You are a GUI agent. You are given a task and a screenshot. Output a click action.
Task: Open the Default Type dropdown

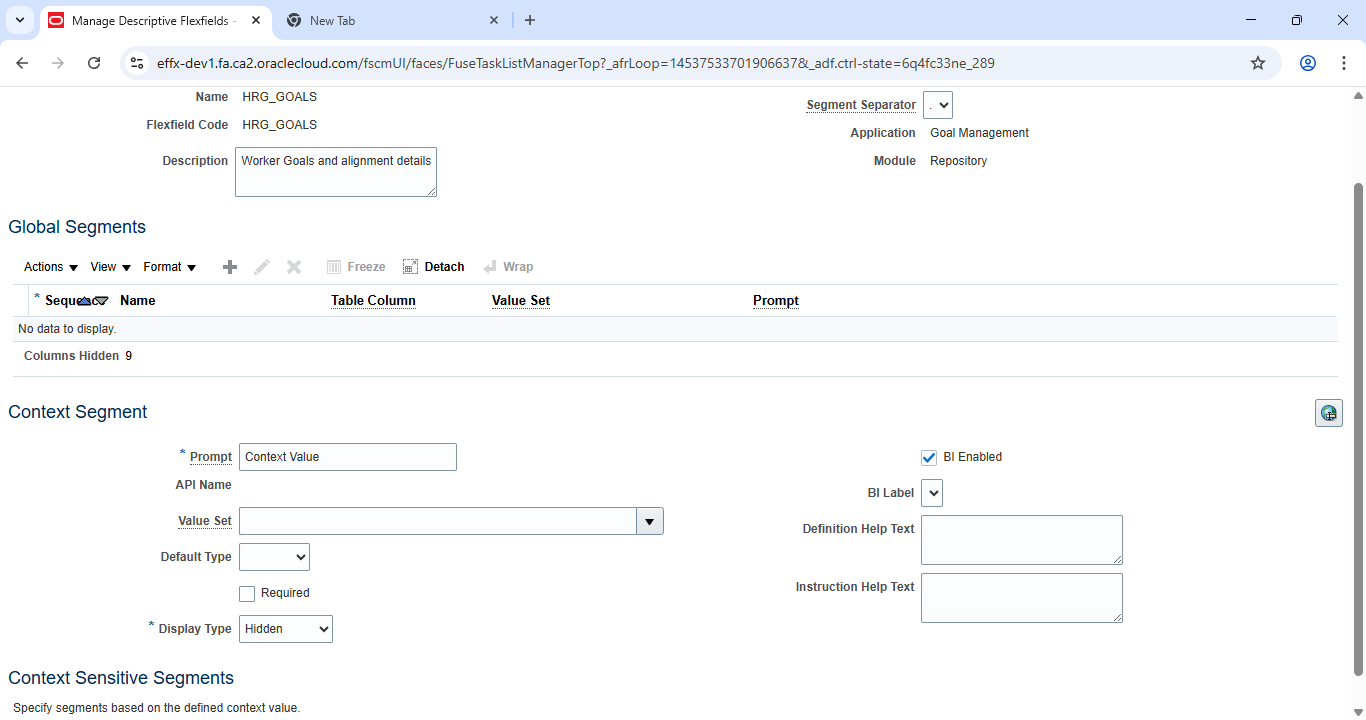tap(275, 557)
